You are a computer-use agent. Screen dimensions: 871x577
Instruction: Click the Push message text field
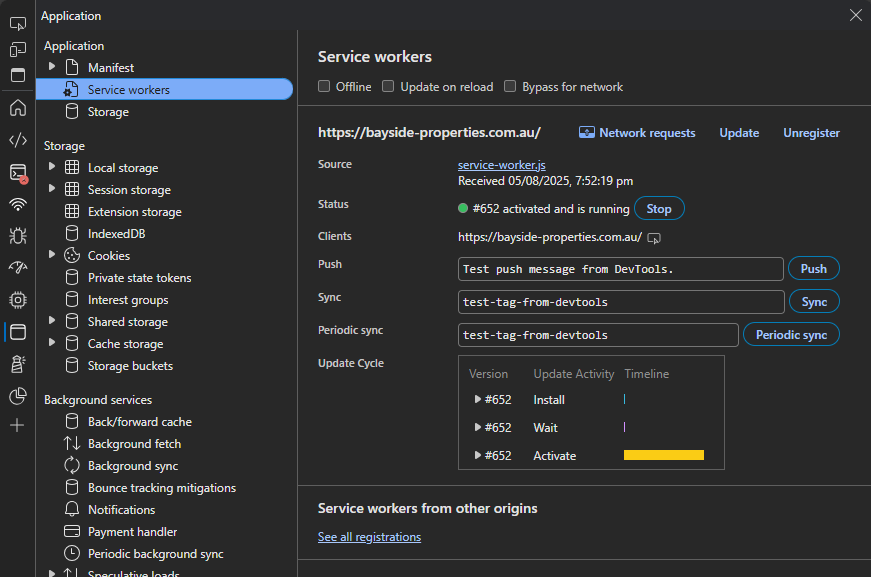(620, 269)
